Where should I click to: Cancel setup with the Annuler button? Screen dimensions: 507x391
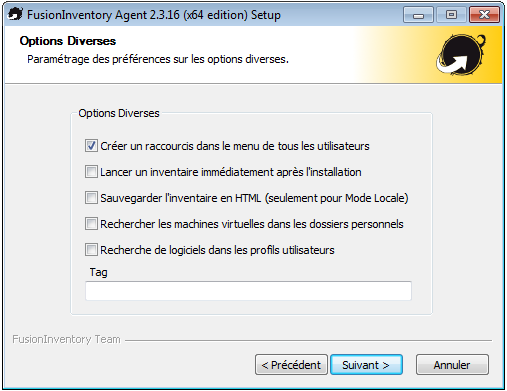(452, 365)
